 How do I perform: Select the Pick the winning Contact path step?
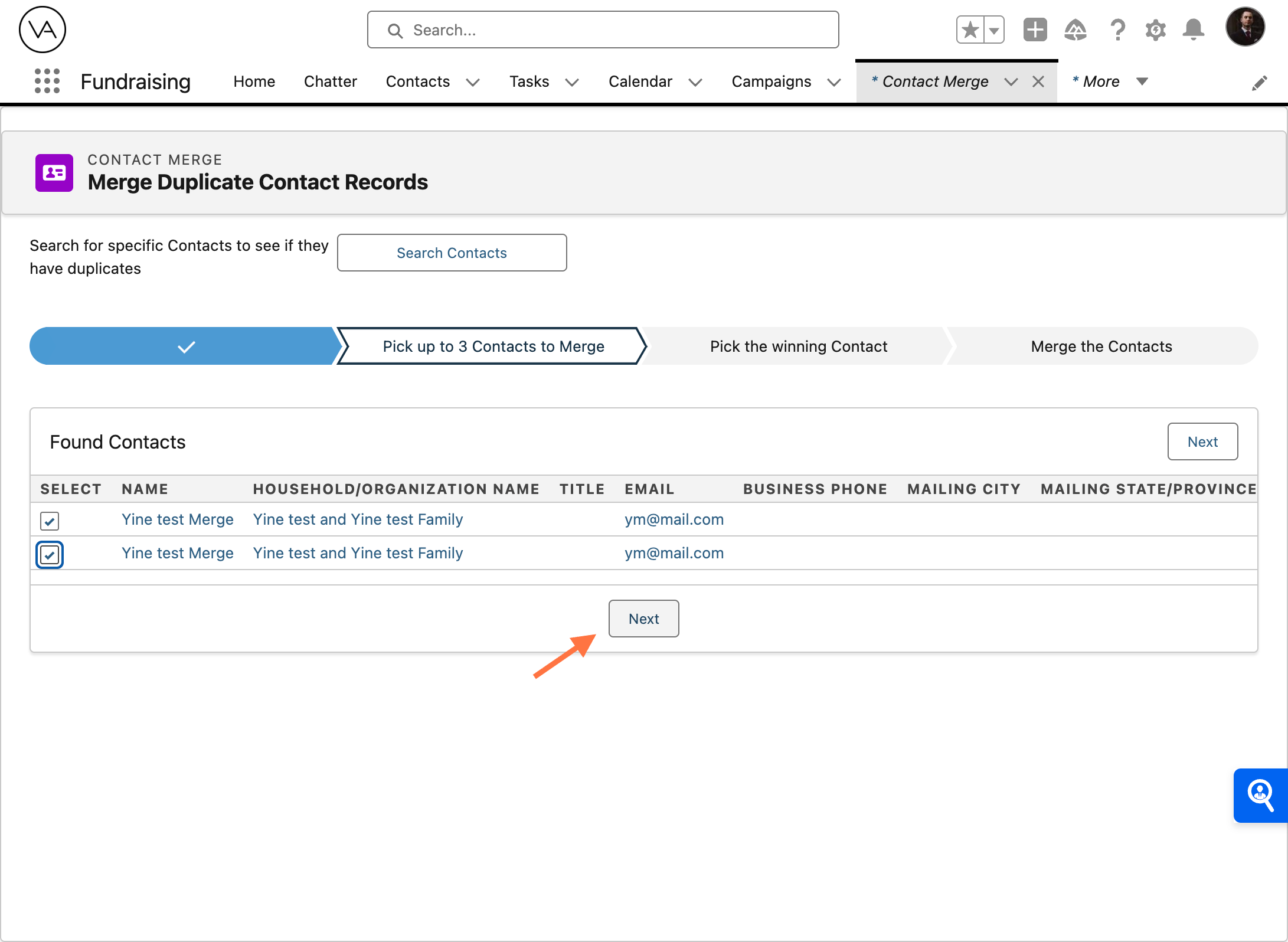(799, 346)
